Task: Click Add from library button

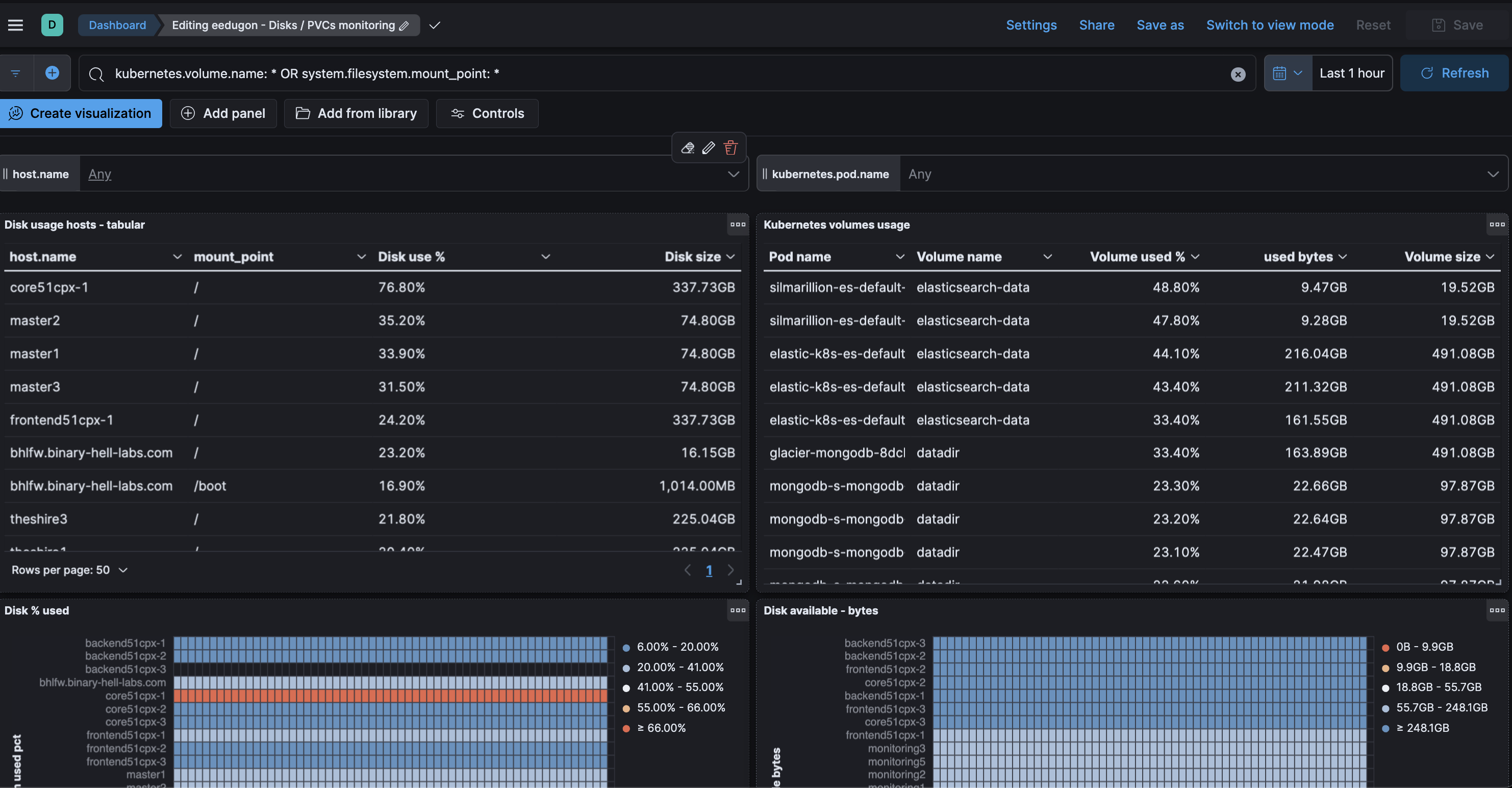Action: (356, 113)
